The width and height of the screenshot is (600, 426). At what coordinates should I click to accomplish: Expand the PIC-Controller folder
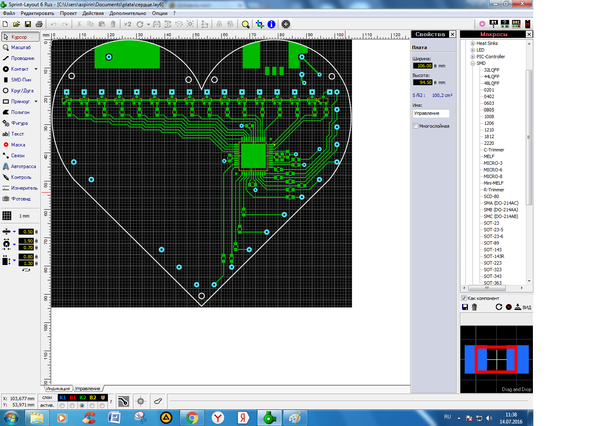tap(471, 56)
